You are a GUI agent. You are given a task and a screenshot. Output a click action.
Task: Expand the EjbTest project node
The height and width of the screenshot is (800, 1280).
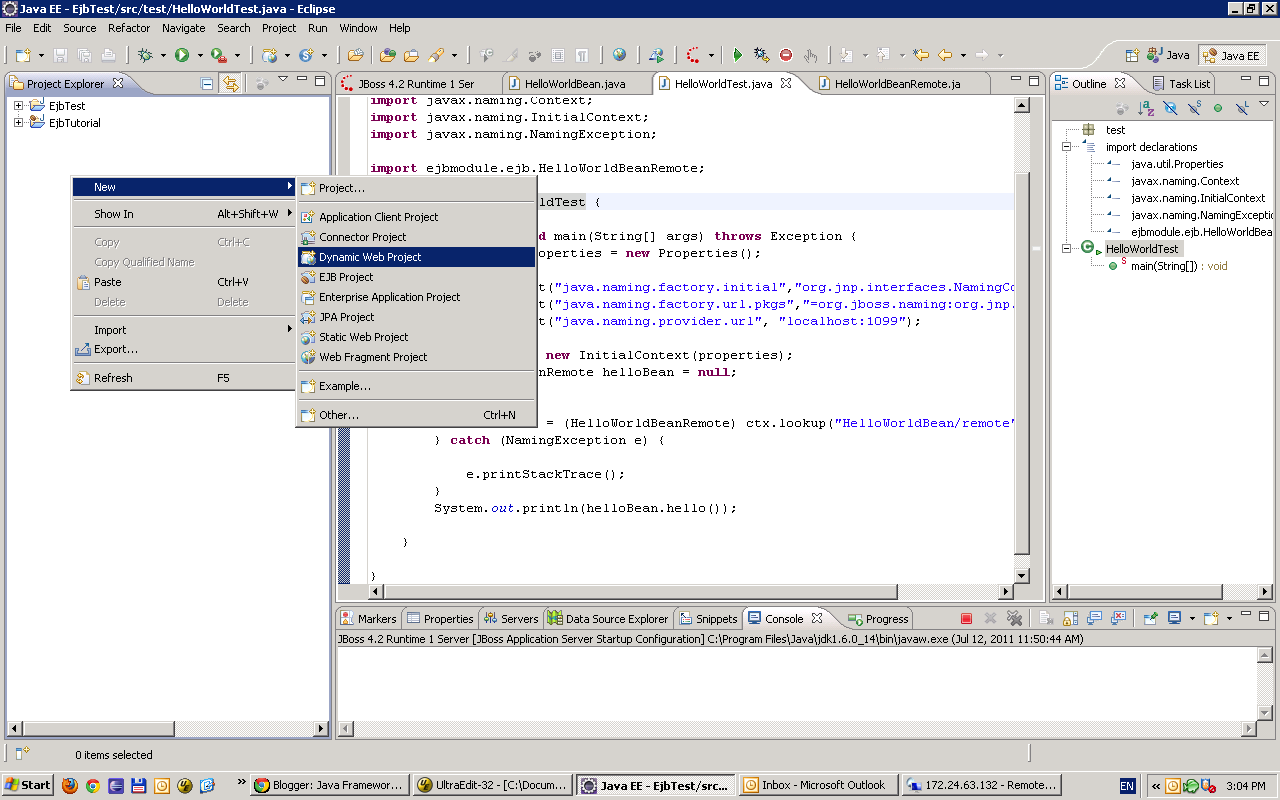(x=16, y=105)
